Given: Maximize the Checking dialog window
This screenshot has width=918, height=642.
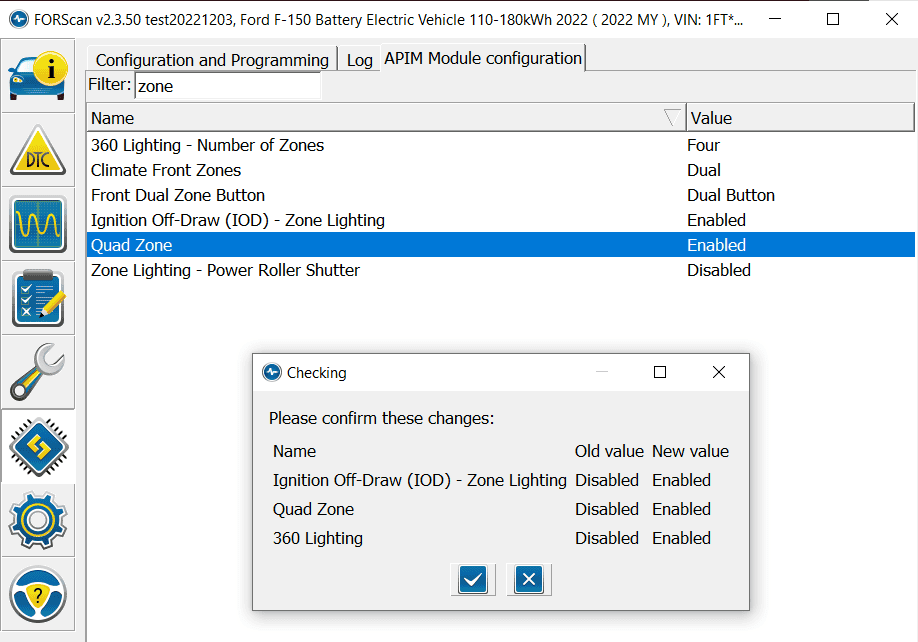Looking at the screenshot, I should pyautogui.click(x=660, y=372).
